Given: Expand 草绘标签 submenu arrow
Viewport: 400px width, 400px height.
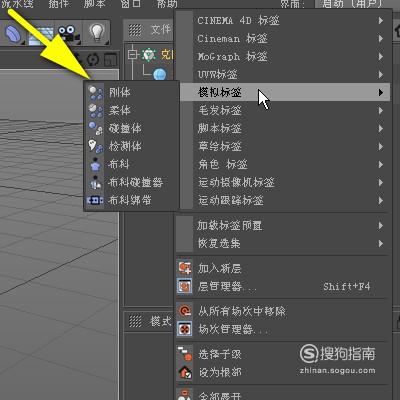Looking at the screenshot, I should click(x=381, y=146).
